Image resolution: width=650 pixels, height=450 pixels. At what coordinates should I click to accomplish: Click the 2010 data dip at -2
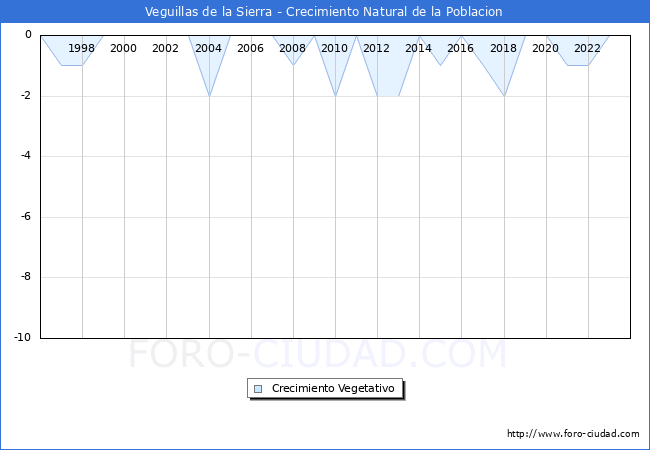click(x=335, y=96)
